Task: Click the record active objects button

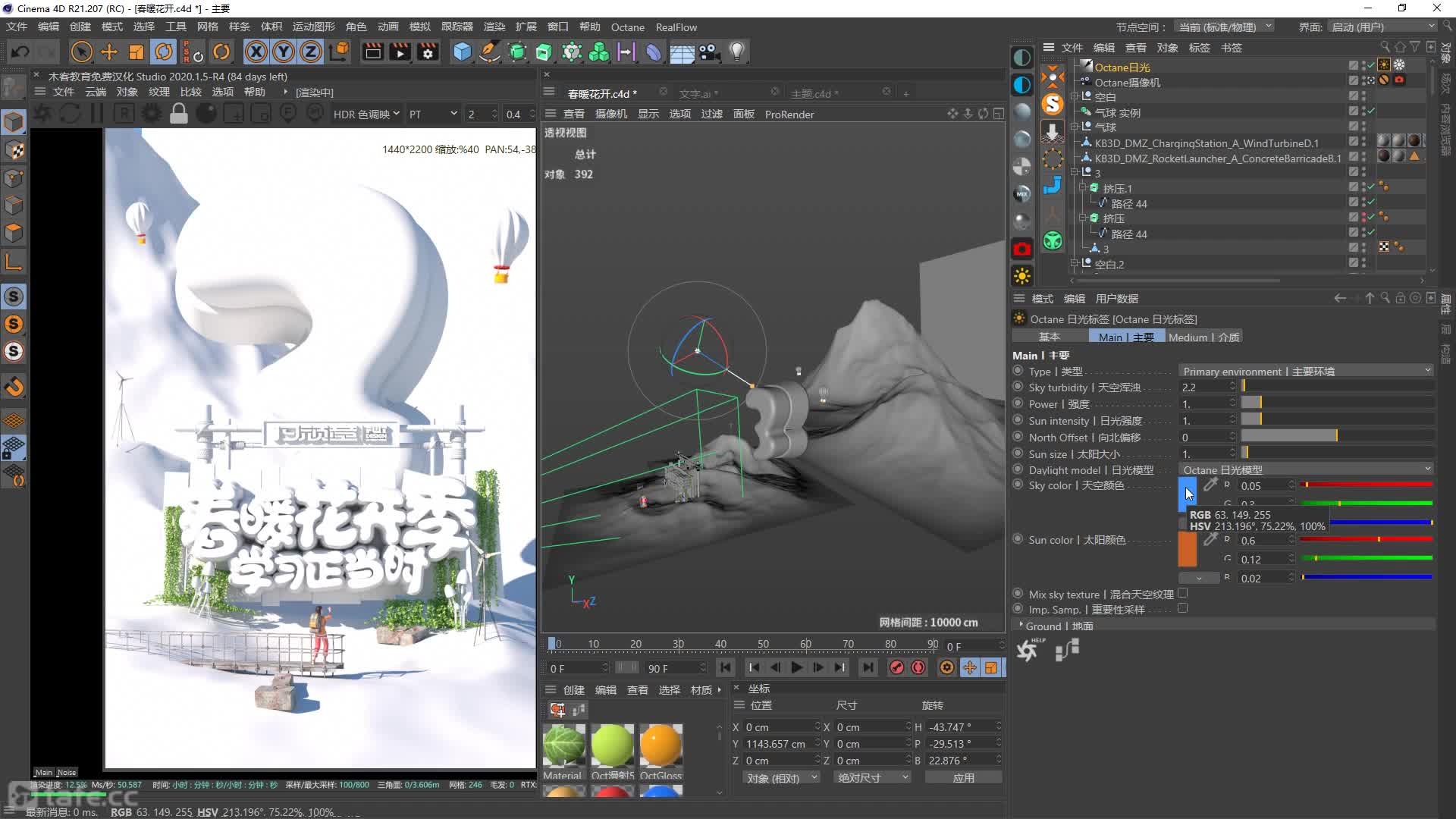Action: tap(896, 667)
